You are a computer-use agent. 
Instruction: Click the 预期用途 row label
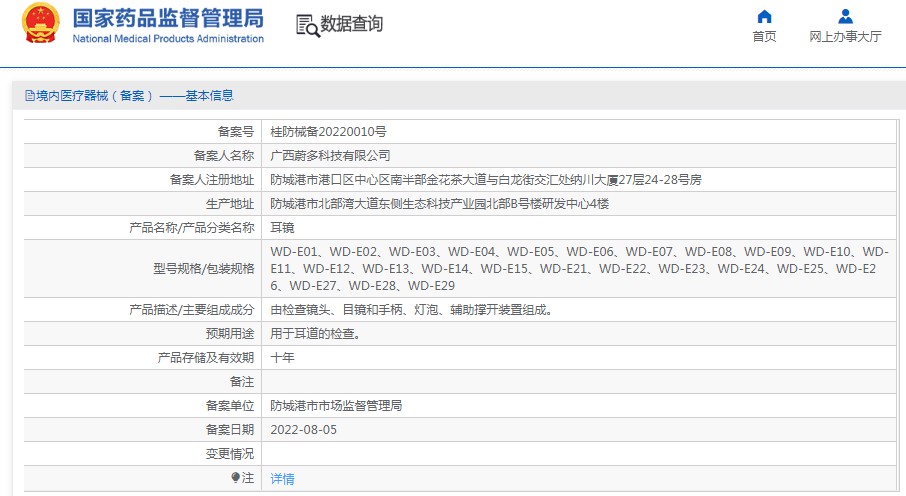point(230,334)
